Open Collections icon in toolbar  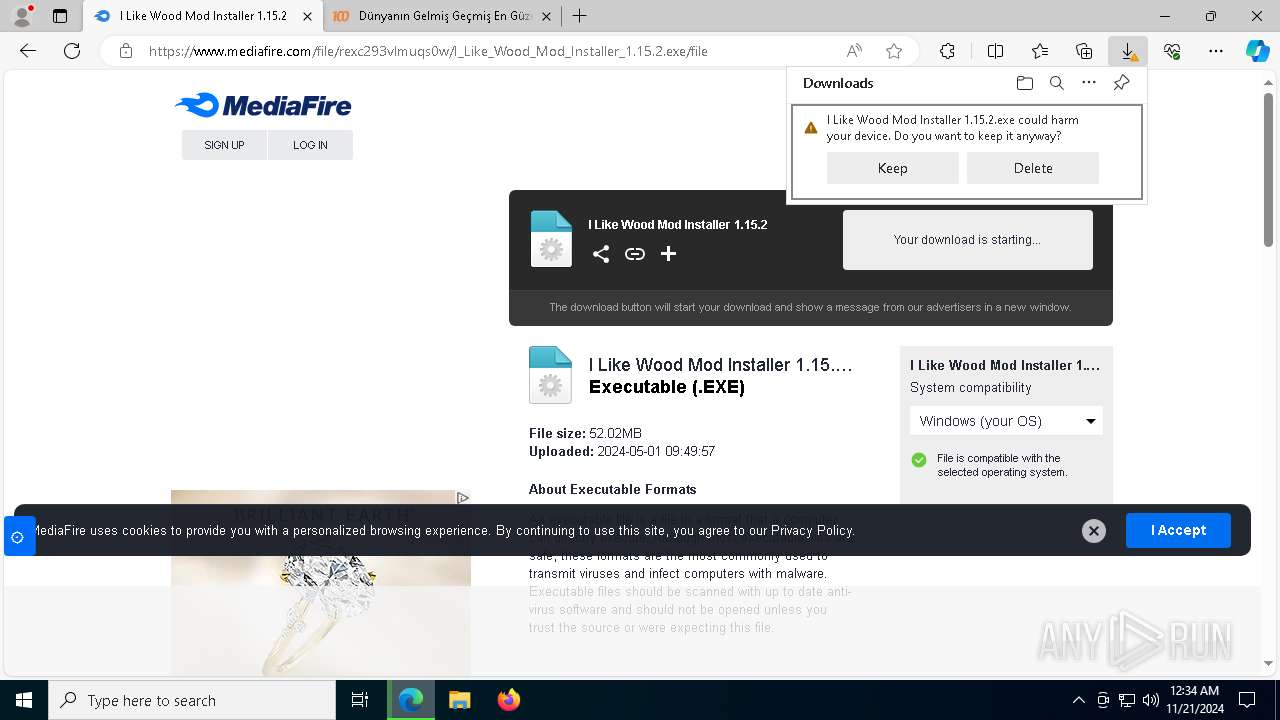pos(1084,51)
